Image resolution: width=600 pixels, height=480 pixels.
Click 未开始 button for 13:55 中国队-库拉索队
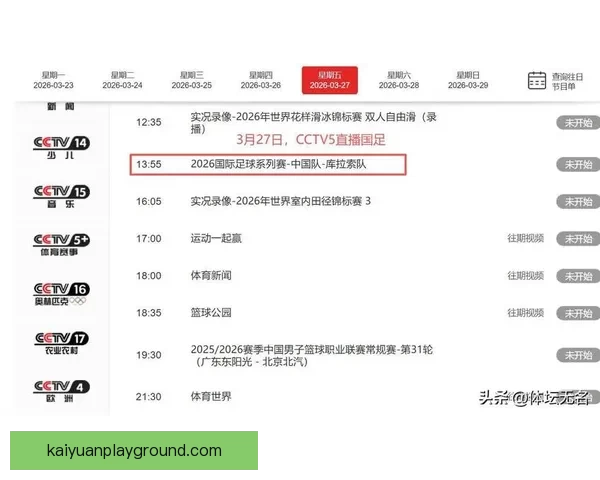tap(578, 165)
